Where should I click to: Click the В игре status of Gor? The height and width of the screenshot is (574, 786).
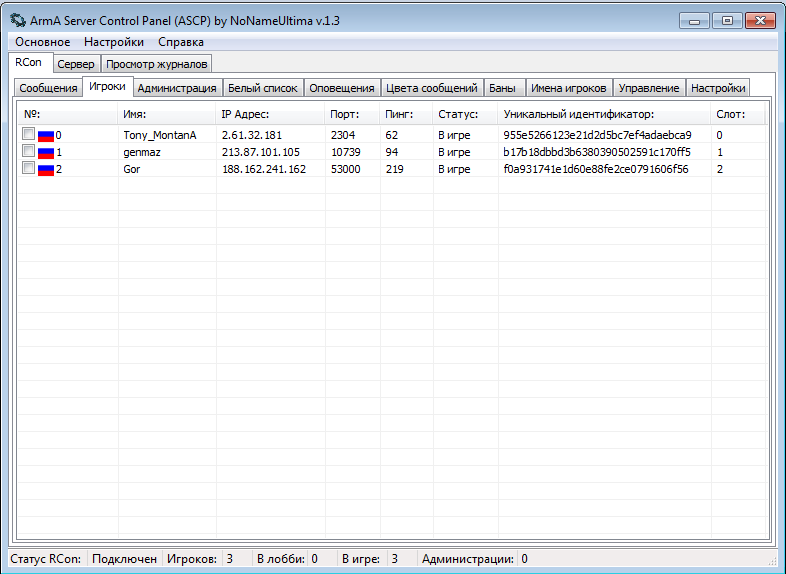coord(454,169)
